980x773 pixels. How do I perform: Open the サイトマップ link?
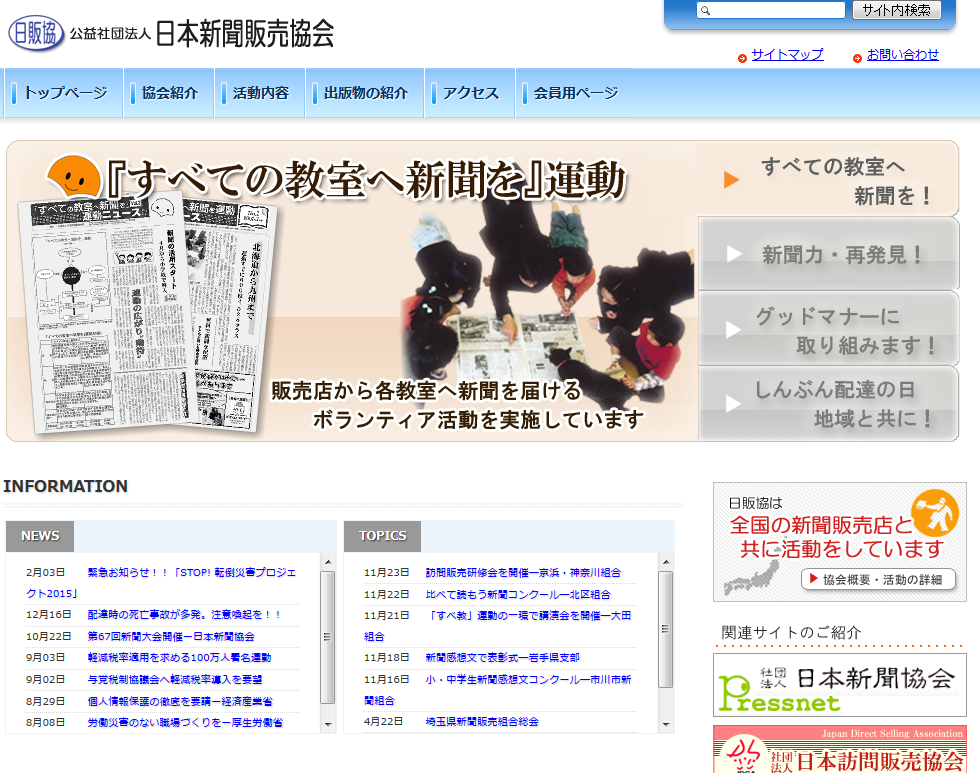(x=788, y=54)
